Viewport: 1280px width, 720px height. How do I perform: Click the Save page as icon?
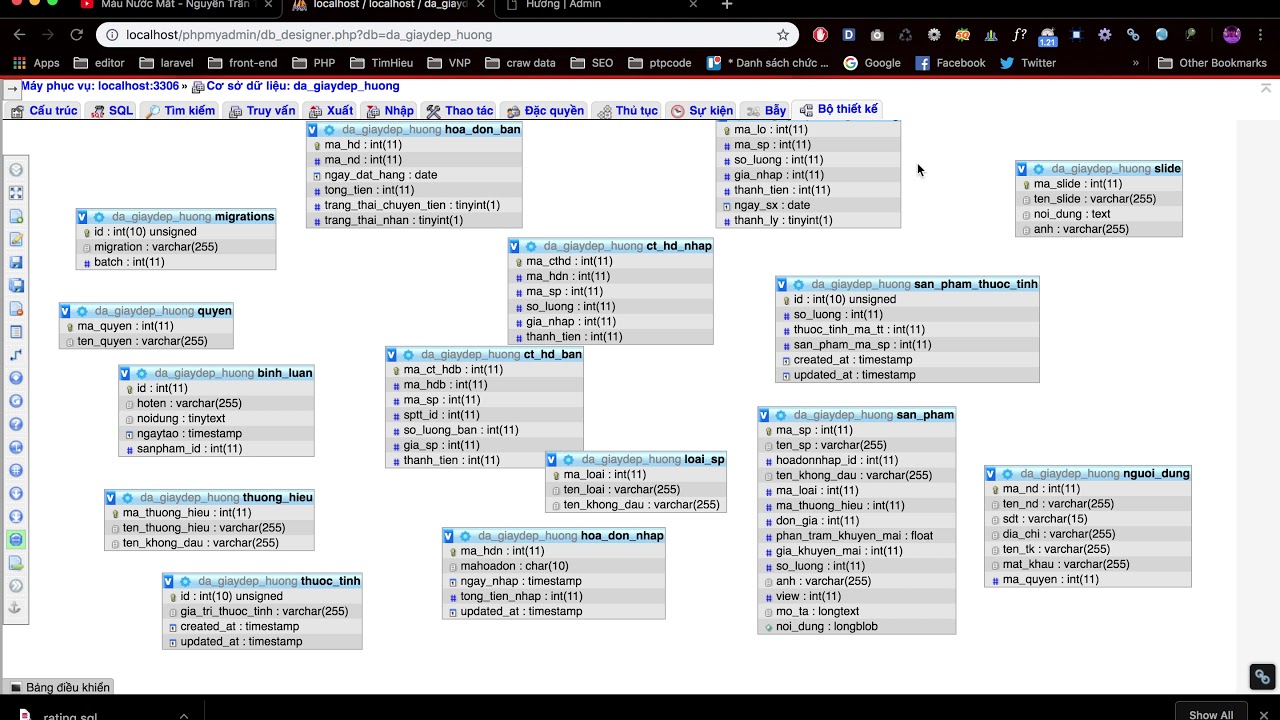click(16, 285)
